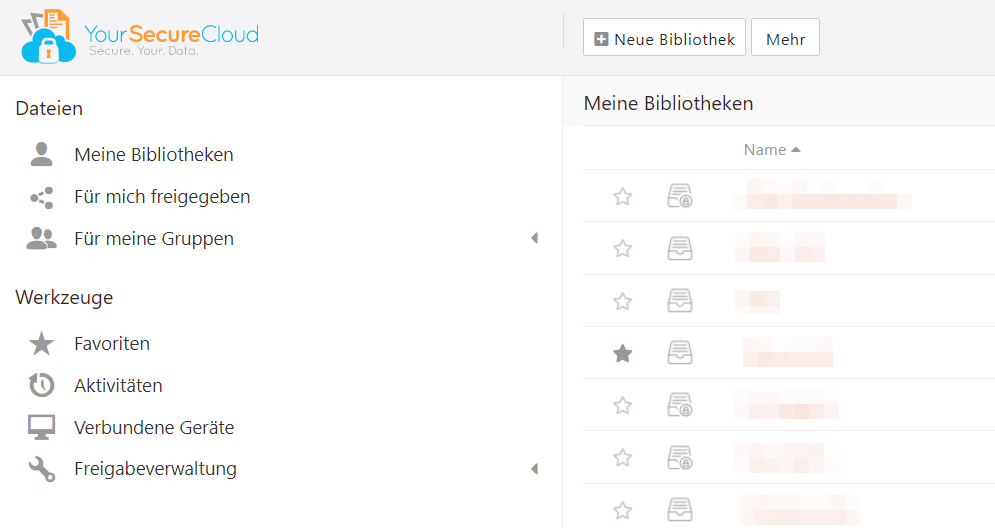Open Meine Bibliotheken person icon
The image size is (995, 528).
click(42, 154)
